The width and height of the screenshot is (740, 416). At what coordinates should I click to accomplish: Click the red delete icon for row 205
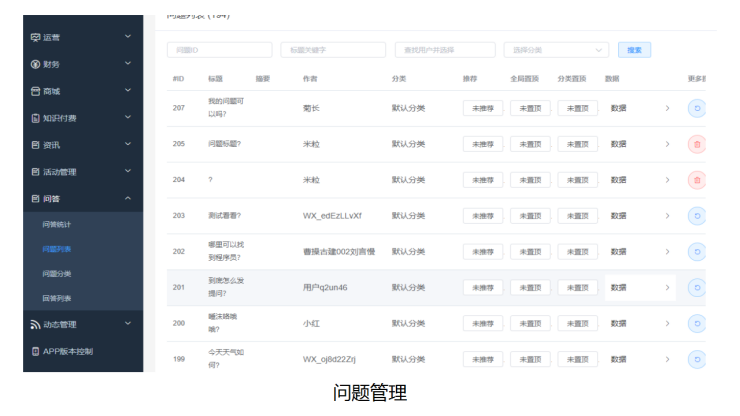(697, 144)
